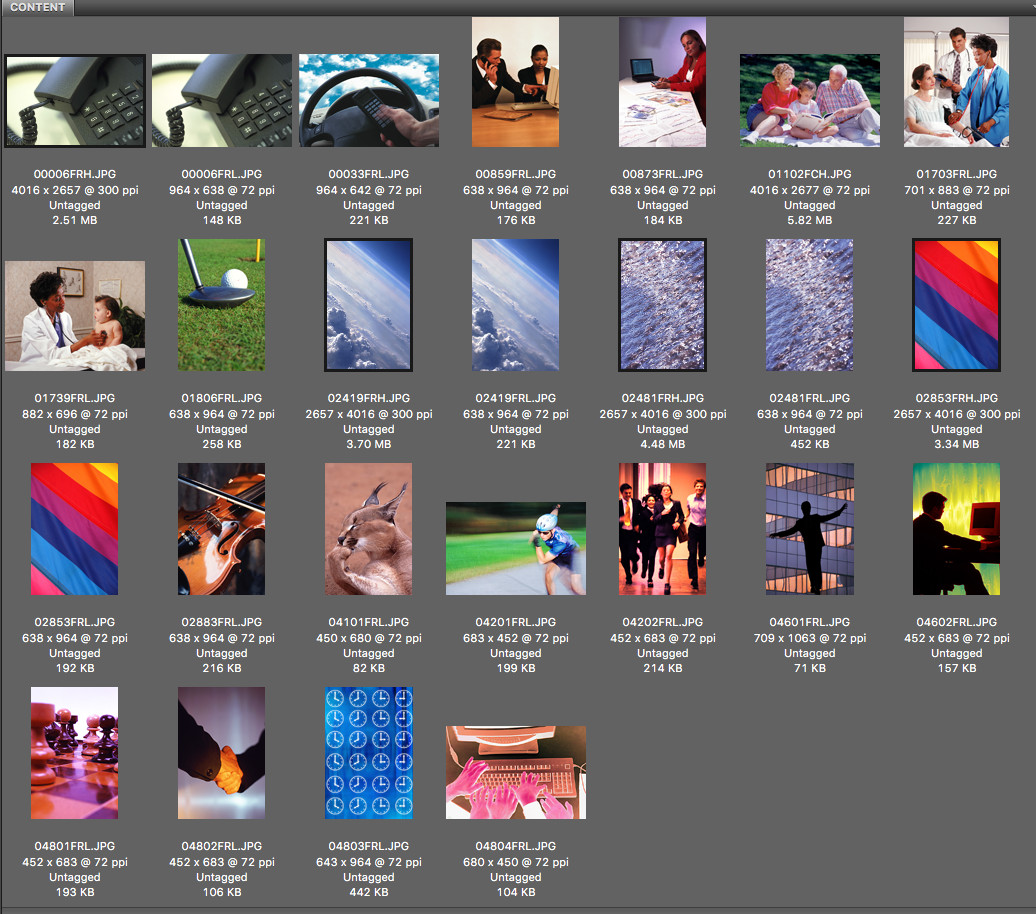This screenshot has height=914, width=1036.
Task: Click the 709 x 1063 @ 72 ppi dimensions
Action: click(x=809, y=638)
